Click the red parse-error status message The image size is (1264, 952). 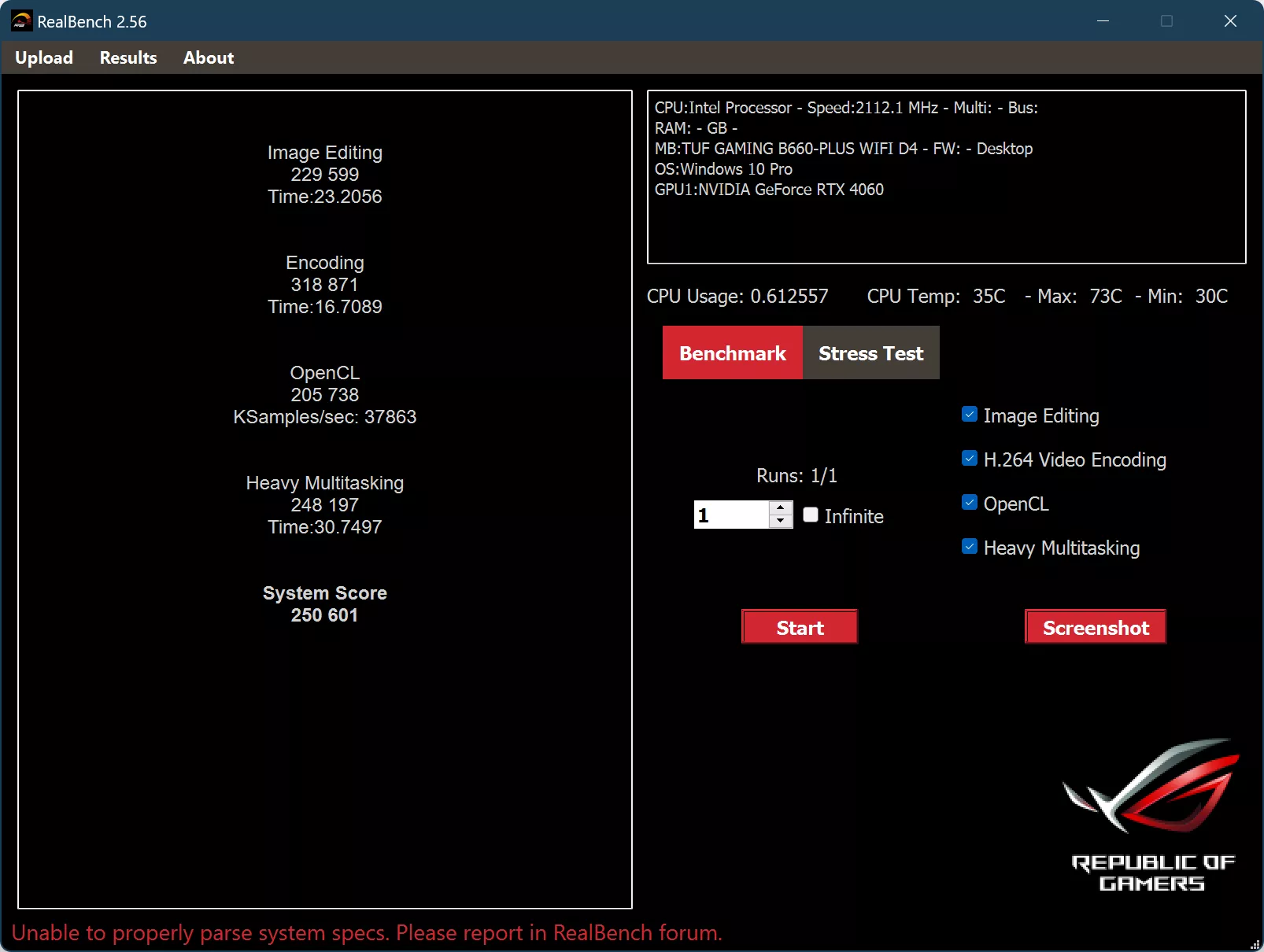click(367, 933)
